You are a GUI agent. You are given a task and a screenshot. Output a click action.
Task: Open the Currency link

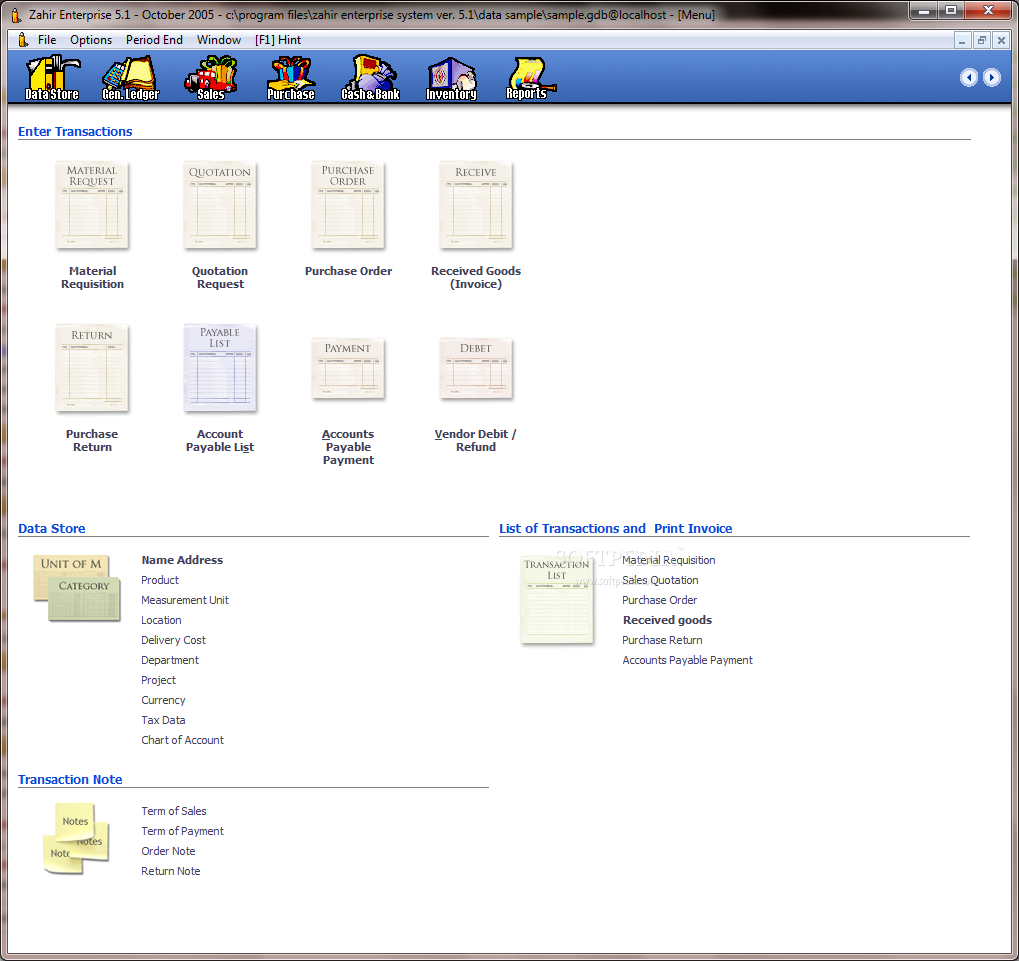163,700
